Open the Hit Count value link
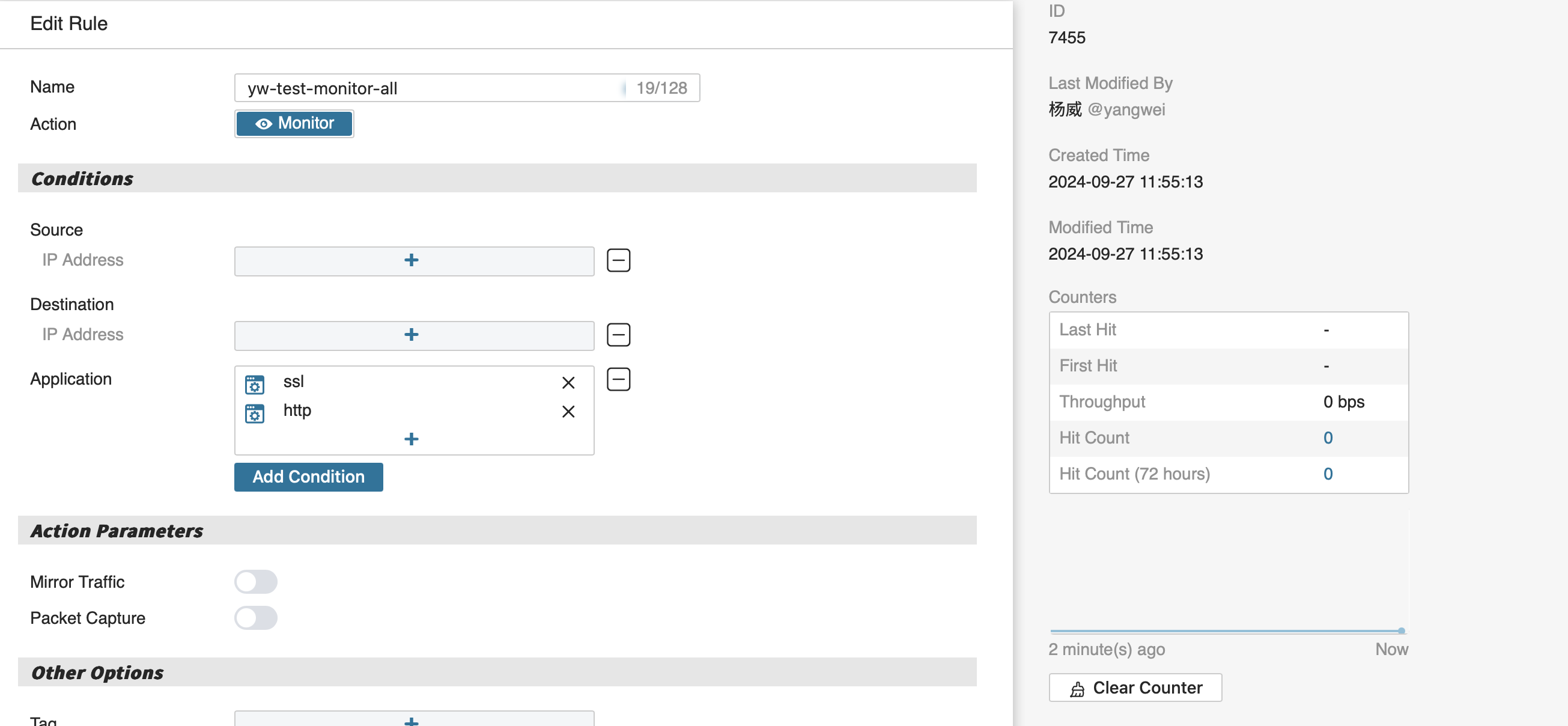 1328,438
